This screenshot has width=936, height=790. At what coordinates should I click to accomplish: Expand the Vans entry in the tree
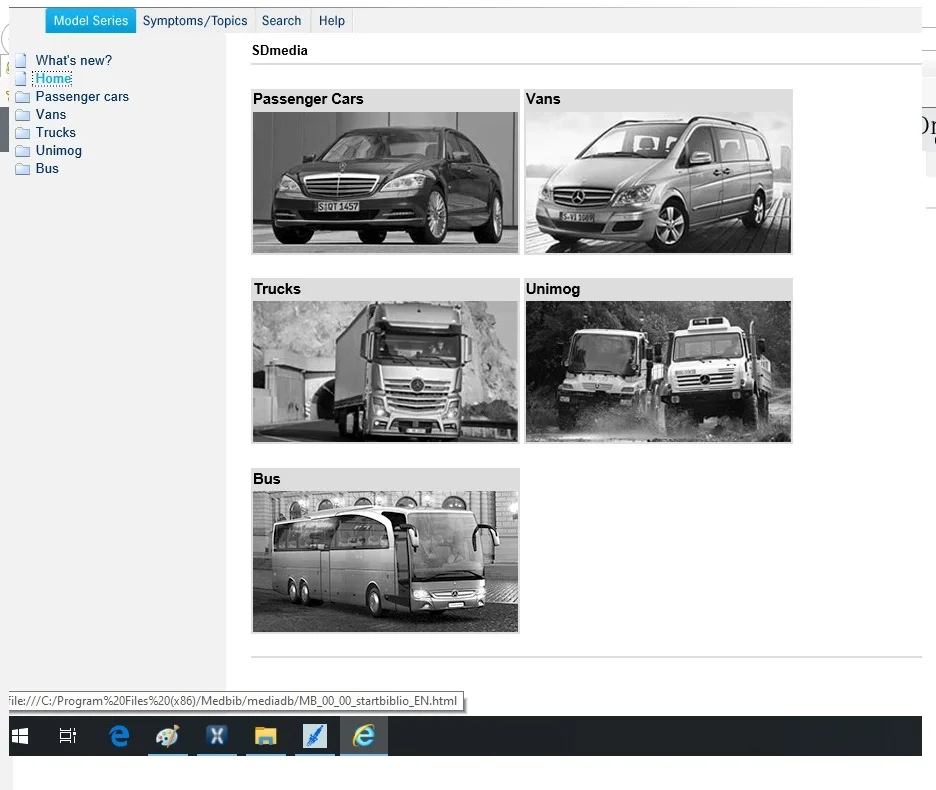pyautogui.click(x=50, y=115)
